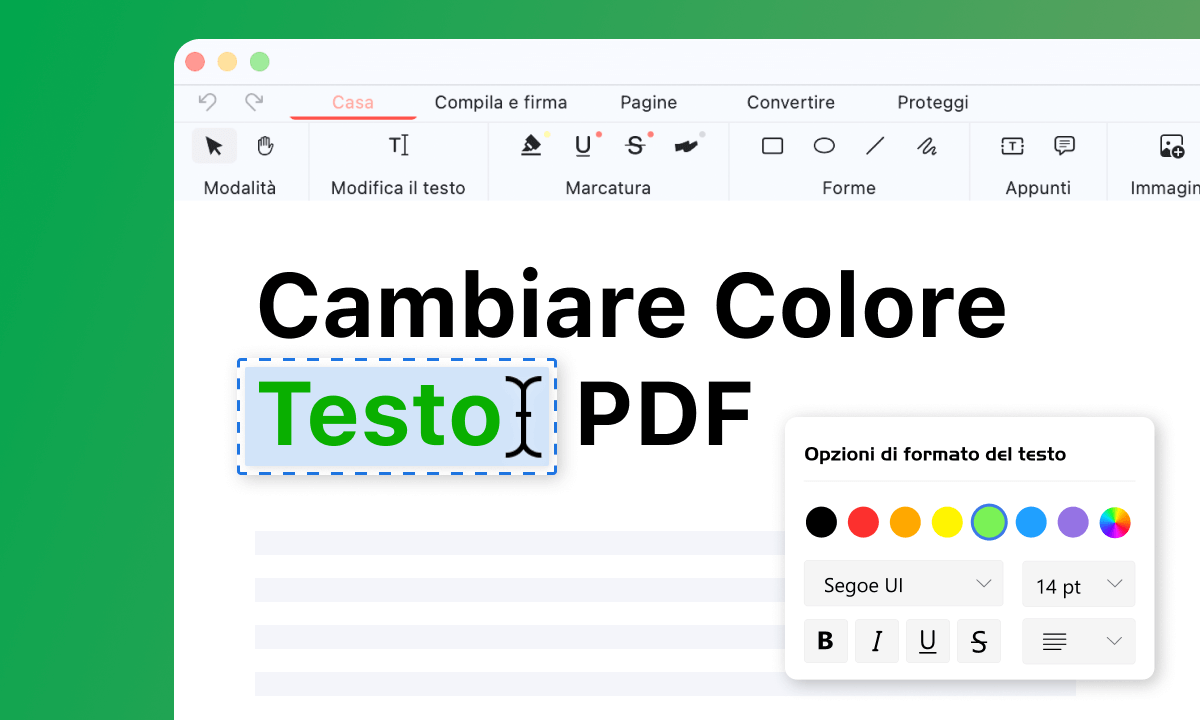This screenshot has width=1200, height=720.
Task: Choose the freehand pen markup tool
Action: tap(687, 145)
